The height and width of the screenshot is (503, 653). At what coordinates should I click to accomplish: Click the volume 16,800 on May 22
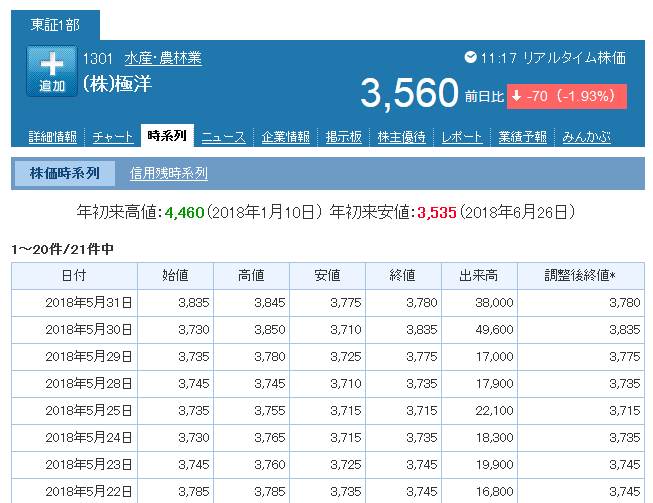tap(494, 492)
